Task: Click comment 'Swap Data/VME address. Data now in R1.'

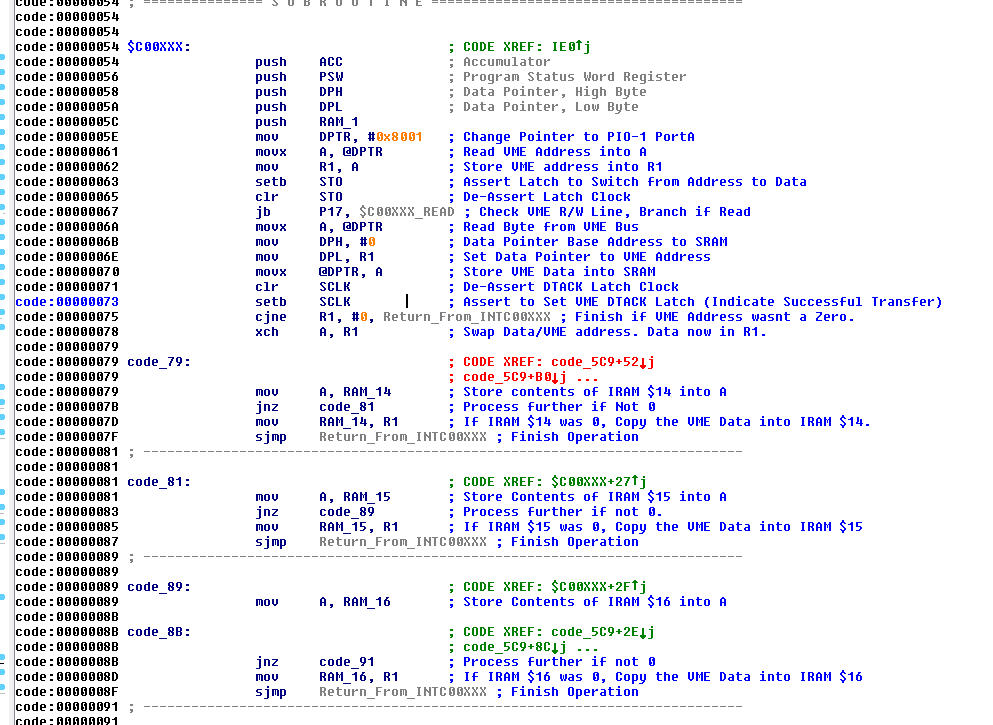Action: click(615, 332)
